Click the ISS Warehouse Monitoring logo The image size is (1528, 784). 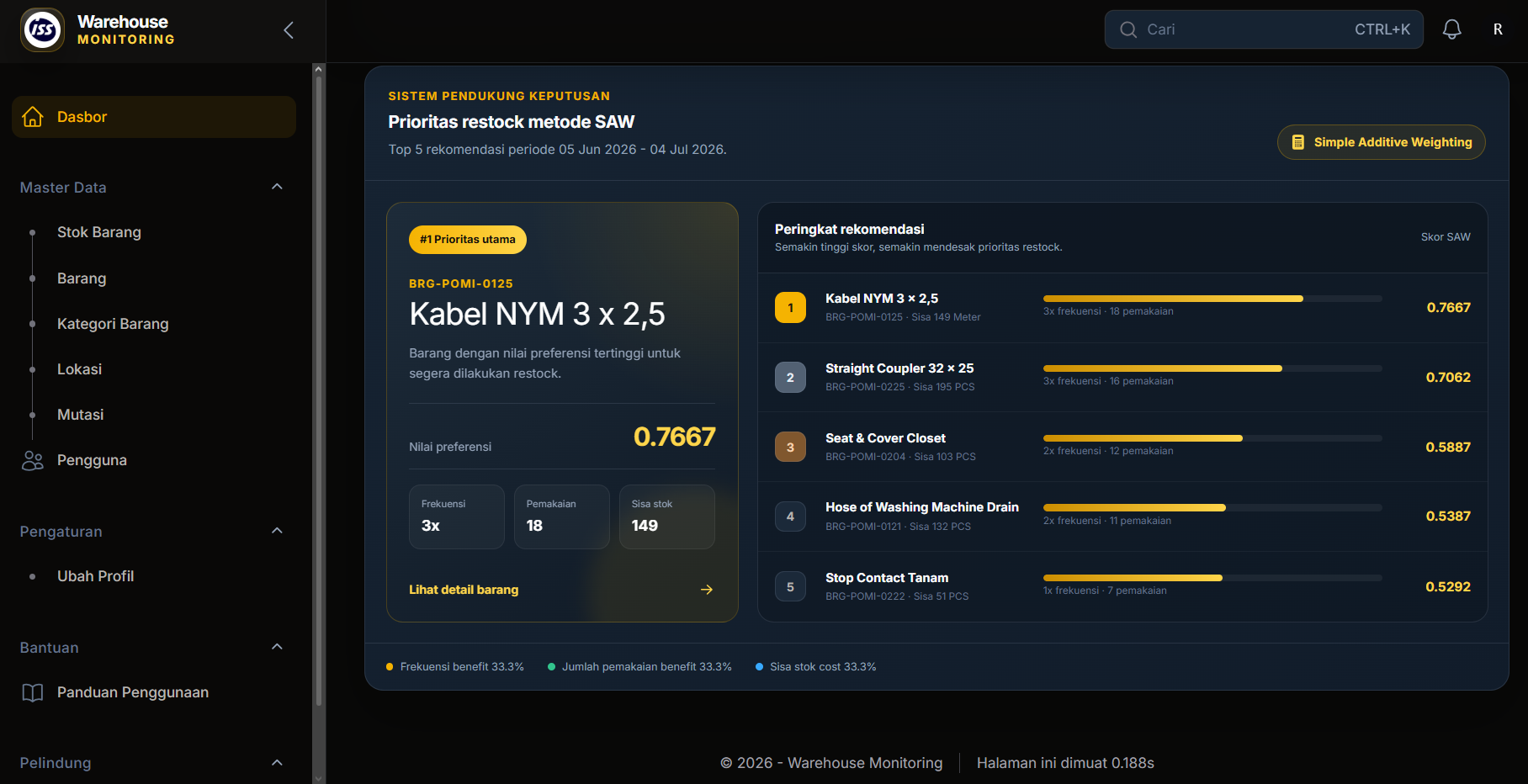(42, 30)
